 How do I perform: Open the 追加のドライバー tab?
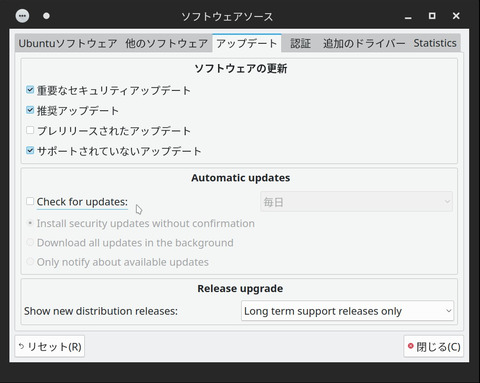[x=364, y=43]
